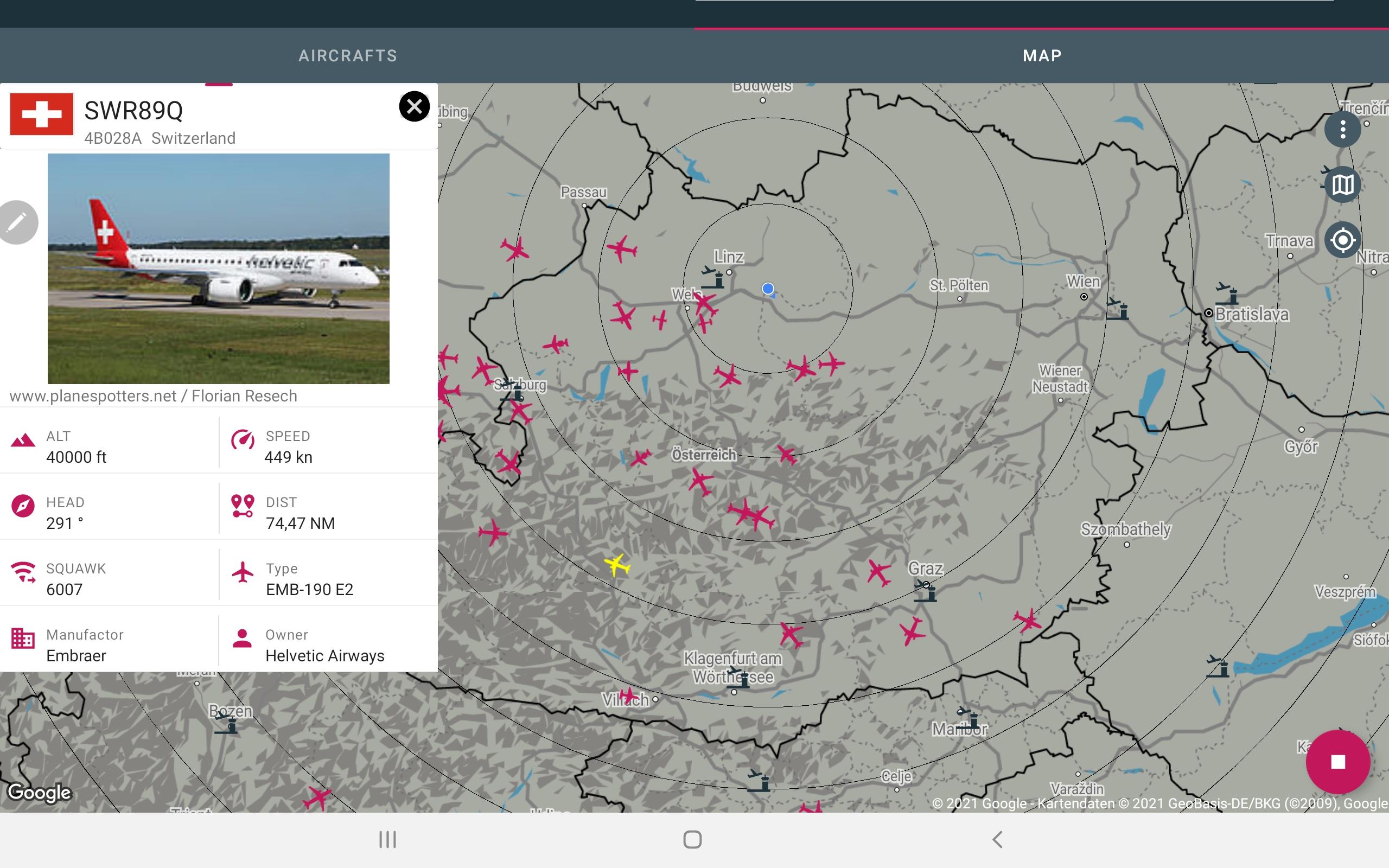Image resolution: width=1389 pixels, height=868 pixels.
Task: Tap the blue receiver location dot
Action: point(768,289)
